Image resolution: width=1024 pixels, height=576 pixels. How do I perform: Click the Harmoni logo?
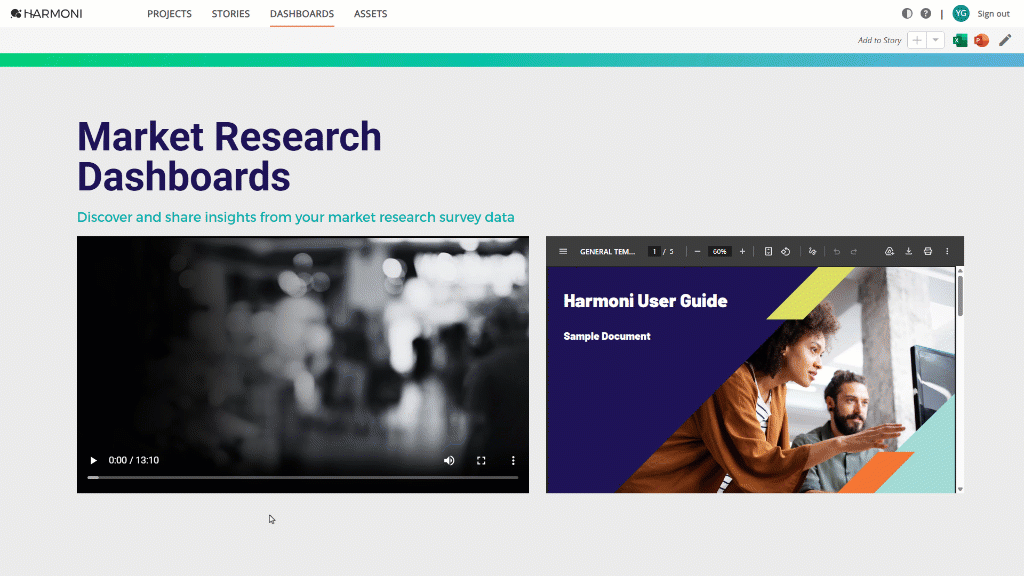tap(46, 13)
